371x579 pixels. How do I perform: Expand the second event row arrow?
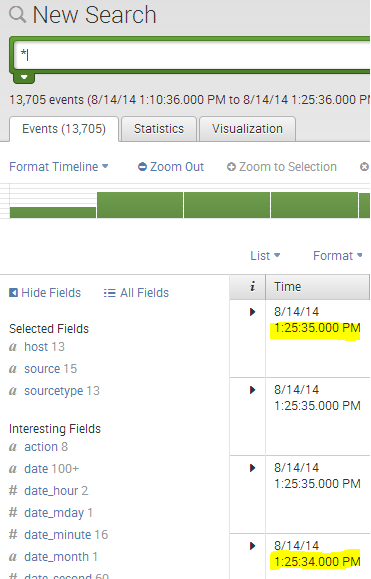coord(253,390)
